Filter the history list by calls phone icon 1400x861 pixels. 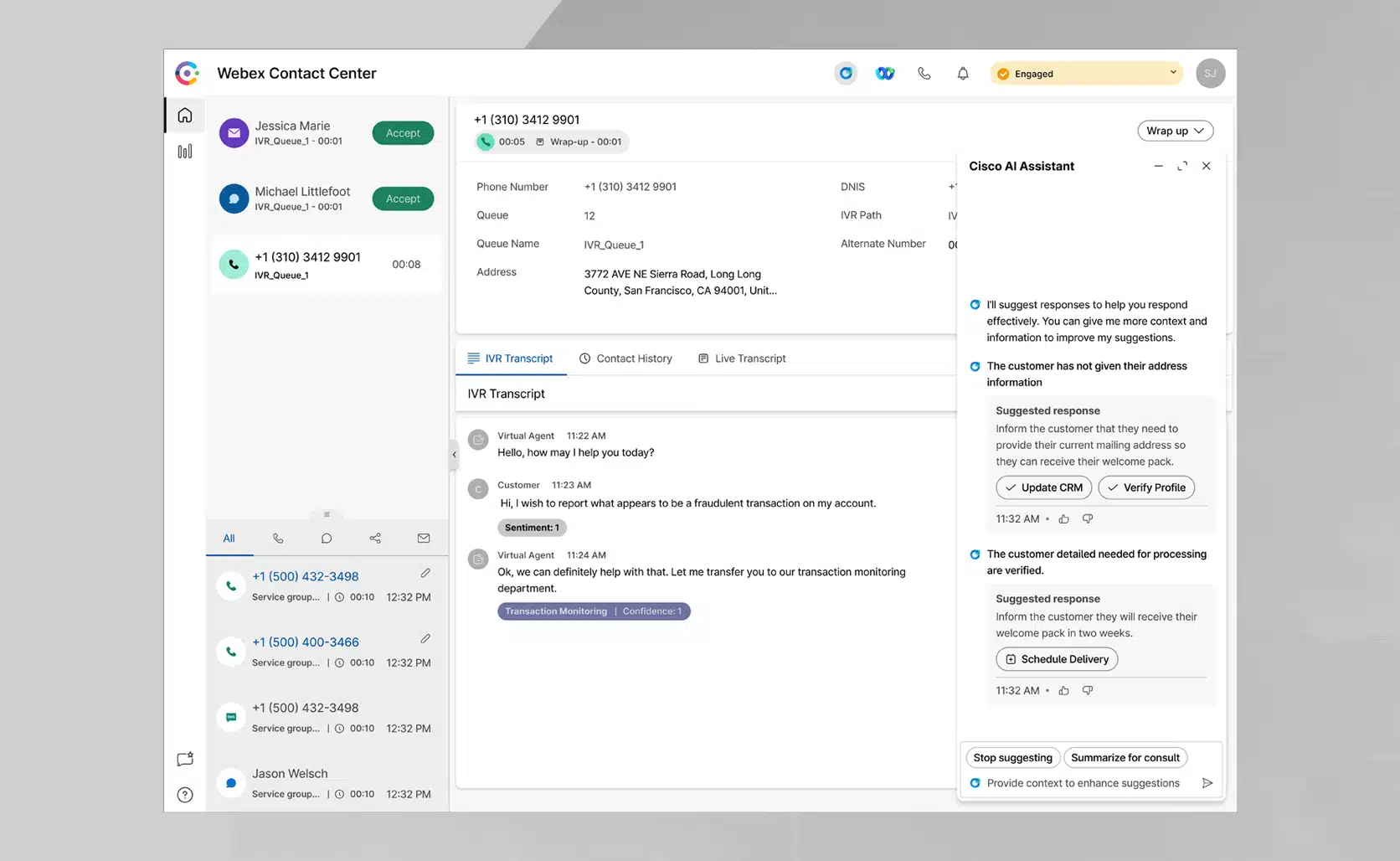(278, 539)
